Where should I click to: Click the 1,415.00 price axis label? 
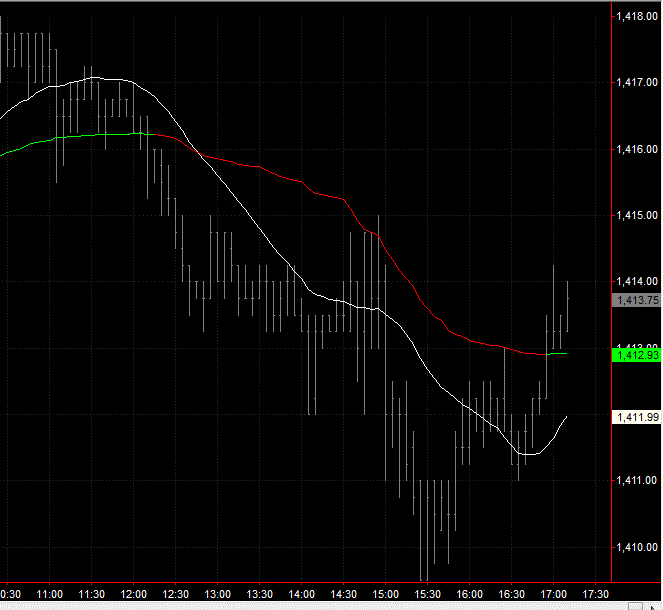click(637, 215)
